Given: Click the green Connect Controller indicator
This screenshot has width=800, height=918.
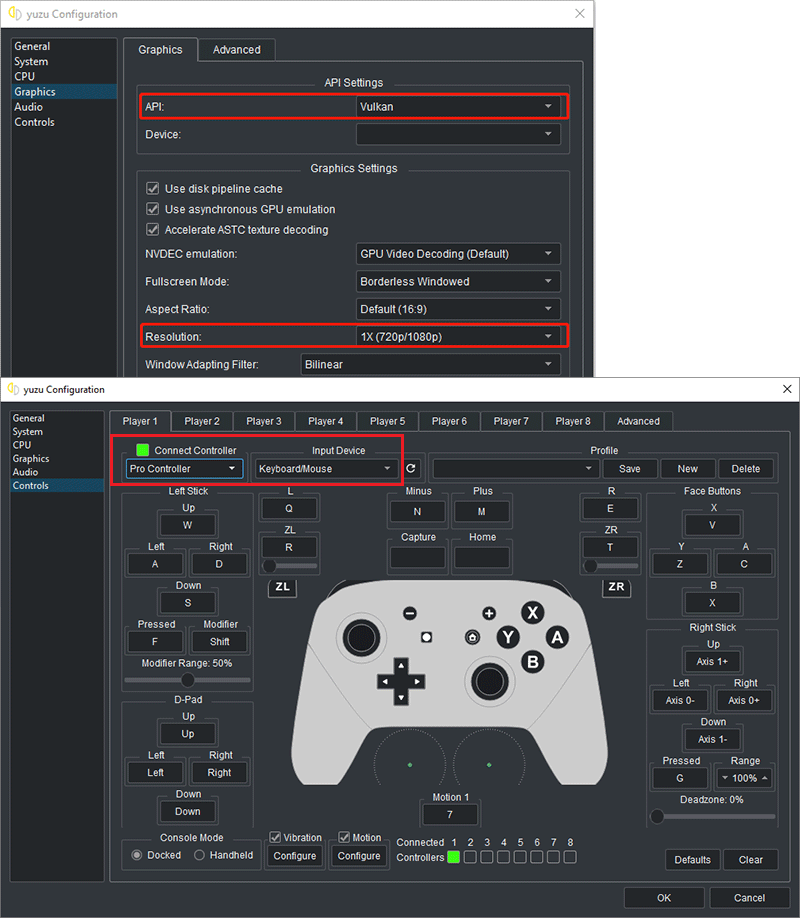Looking at the screenshot, I should tap(142, 450).
